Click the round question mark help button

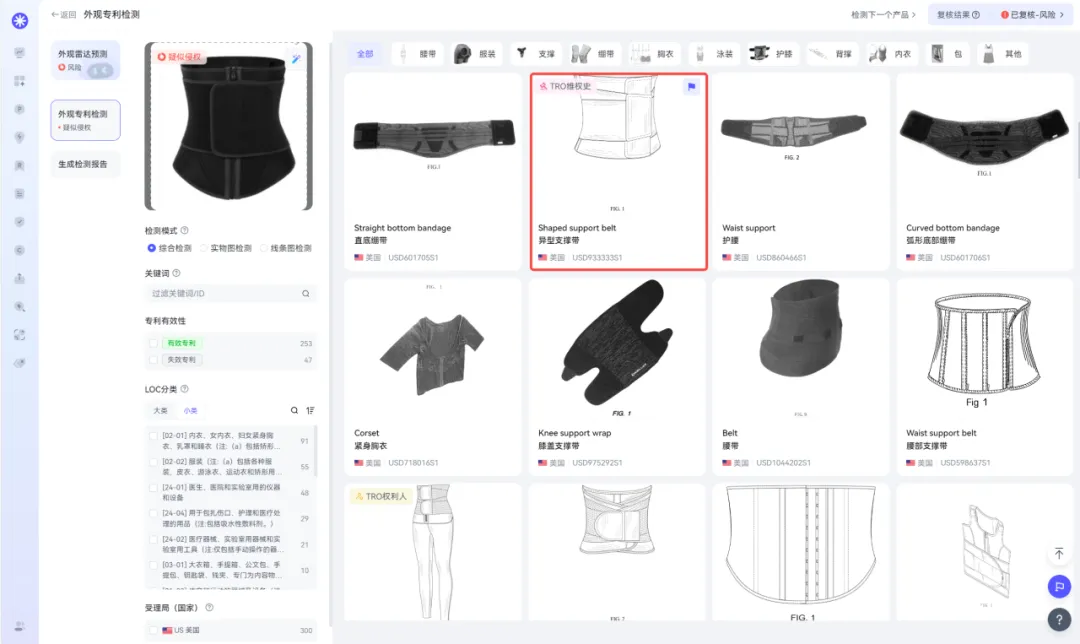[x=1059, y=619]
